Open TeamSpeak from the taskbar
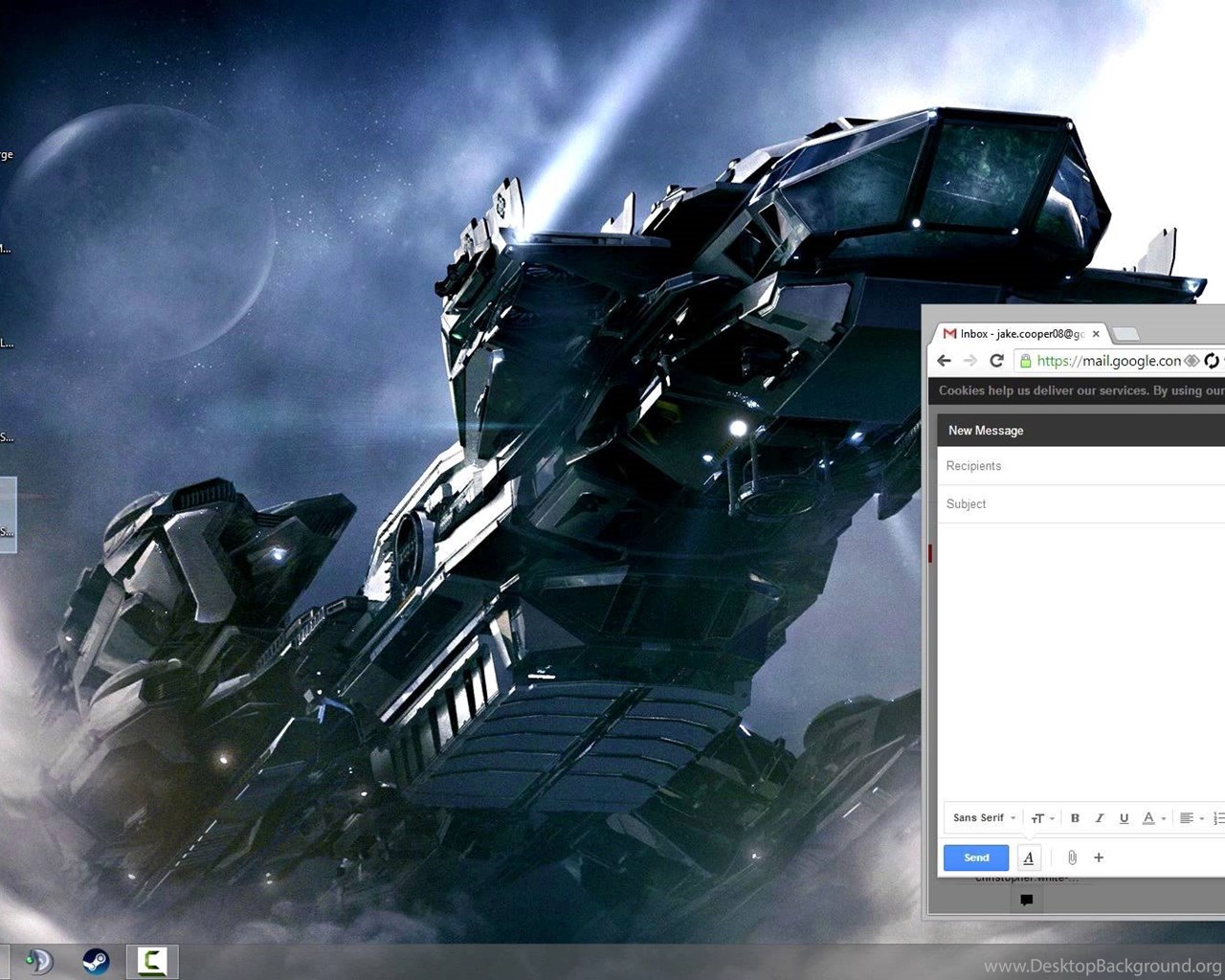Viewport: 1225px width, 980px height. click(39, 961)
